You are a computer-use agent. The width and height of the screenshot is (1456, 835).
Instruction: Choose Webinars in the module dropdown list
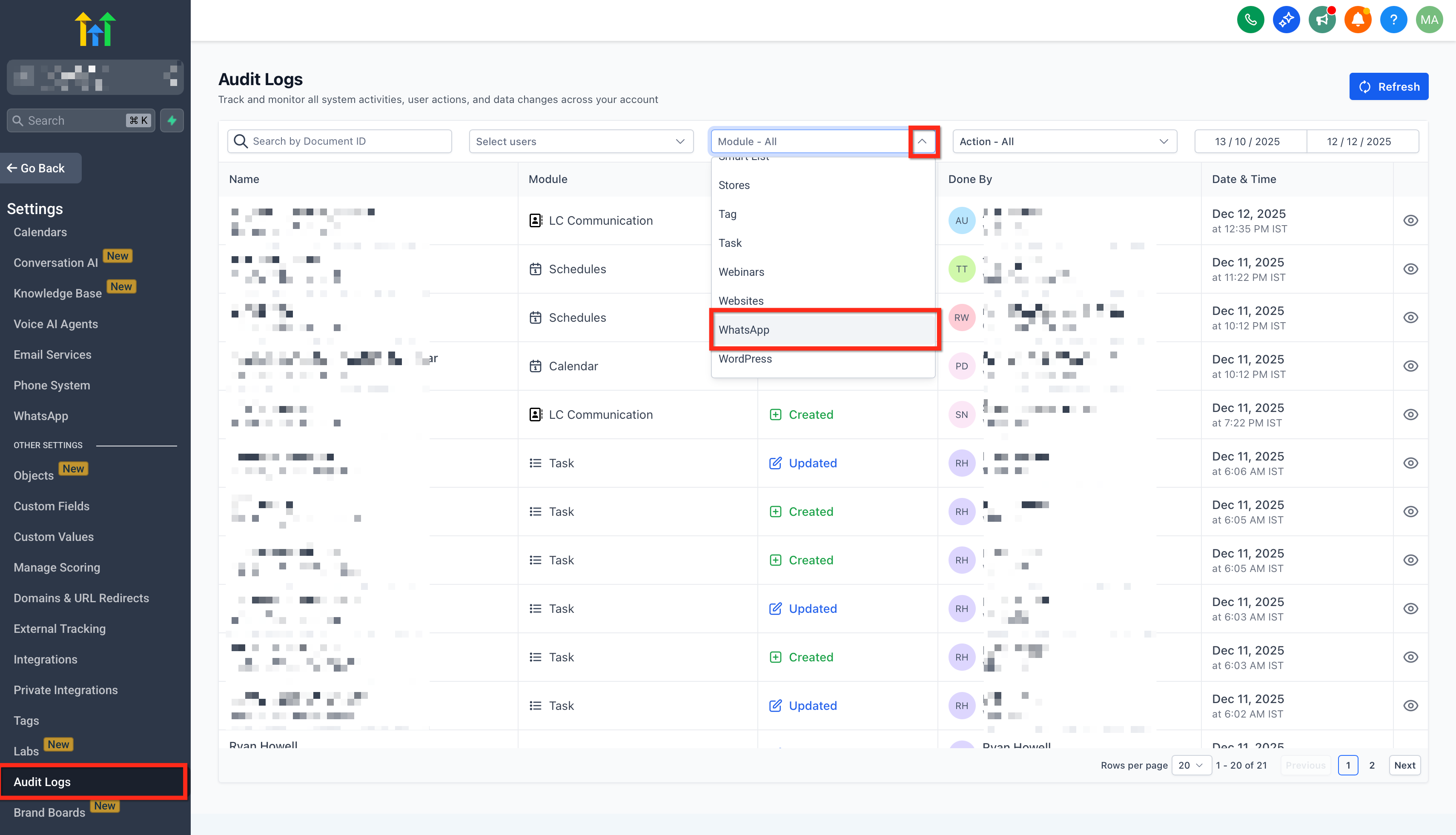[x=741, y=272]
